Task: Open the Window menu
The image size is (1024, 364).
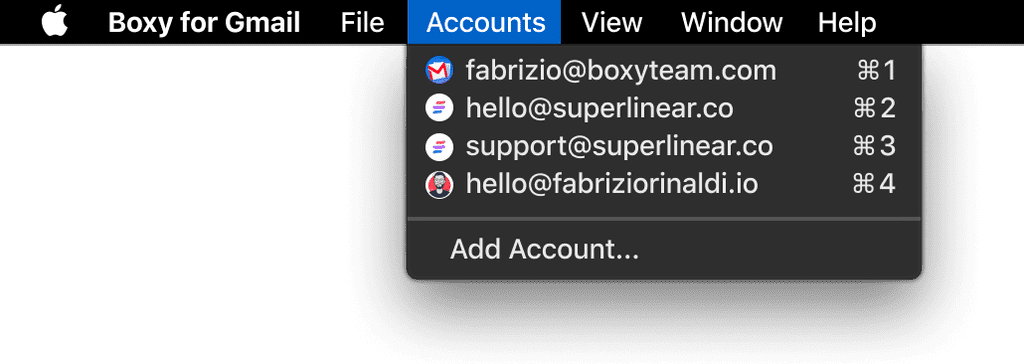Action: pos(731,23)
